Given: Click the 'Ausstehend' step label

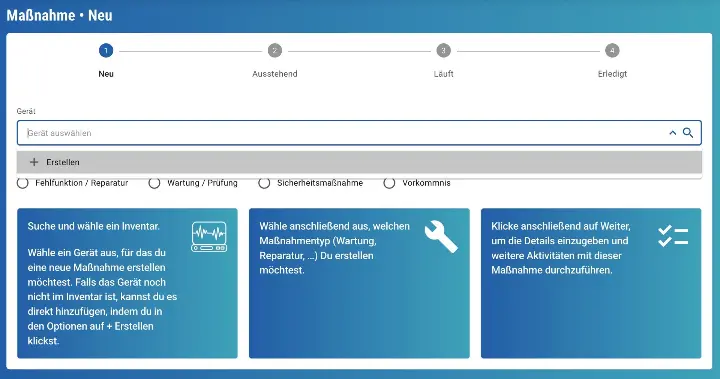Looking at the screenshot, I should [275, 74].
